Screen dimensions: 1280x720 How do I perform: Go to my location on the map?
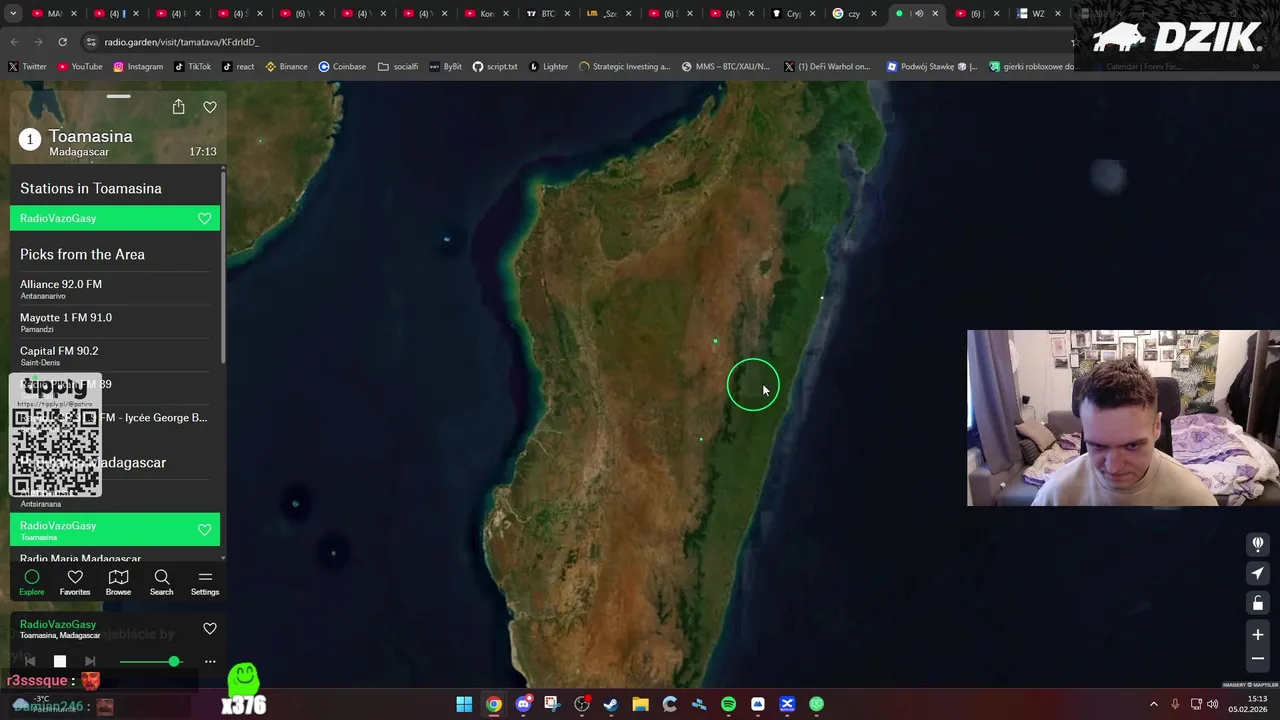pos(1258,573)
